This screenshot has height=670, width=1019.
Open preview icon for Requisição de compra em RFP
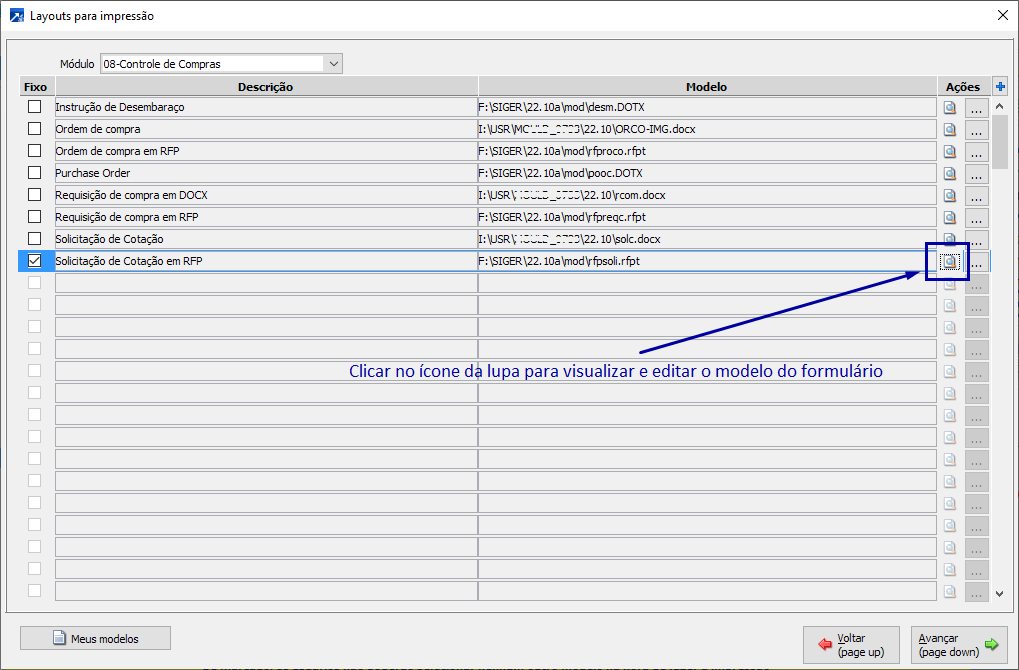(949, 218)
